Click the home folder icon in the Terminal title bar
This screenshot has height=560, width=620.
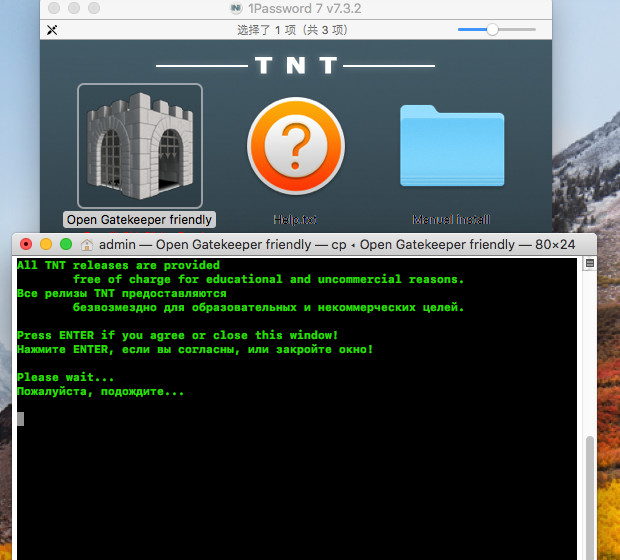point(87,245)
